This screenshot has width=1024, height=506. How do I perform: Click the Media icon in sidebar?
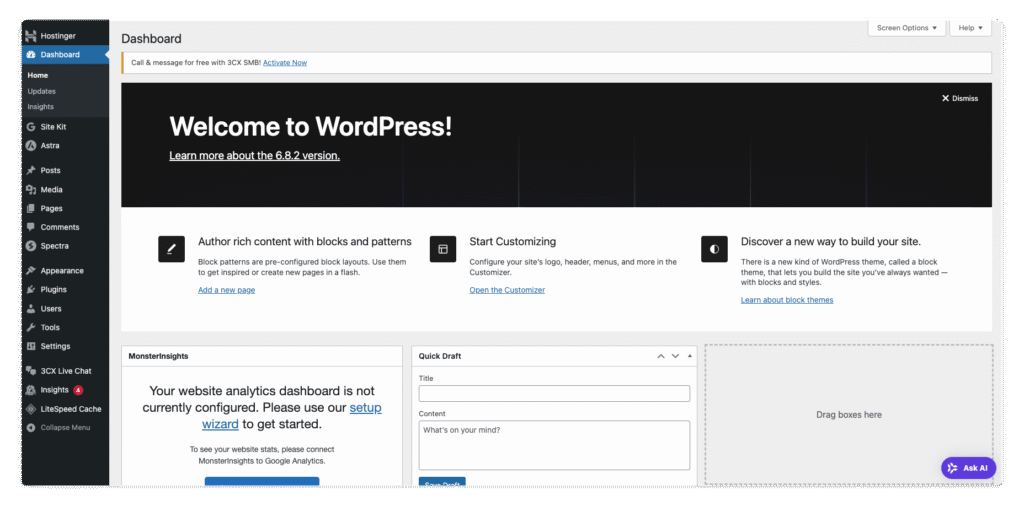[x=31, y=190]
